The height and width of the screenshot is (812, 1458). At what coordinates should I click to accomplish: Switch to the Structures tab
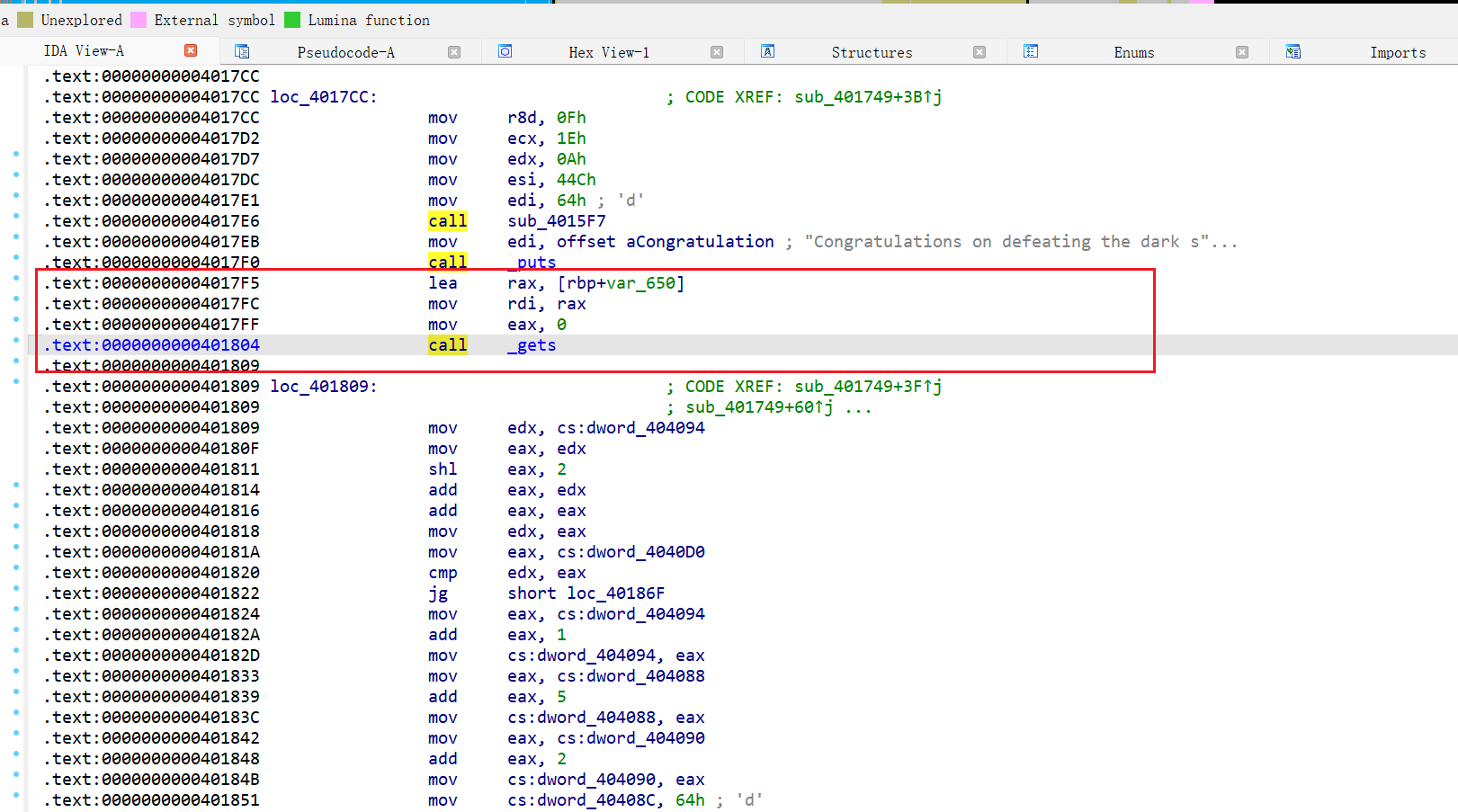(872, 52)
